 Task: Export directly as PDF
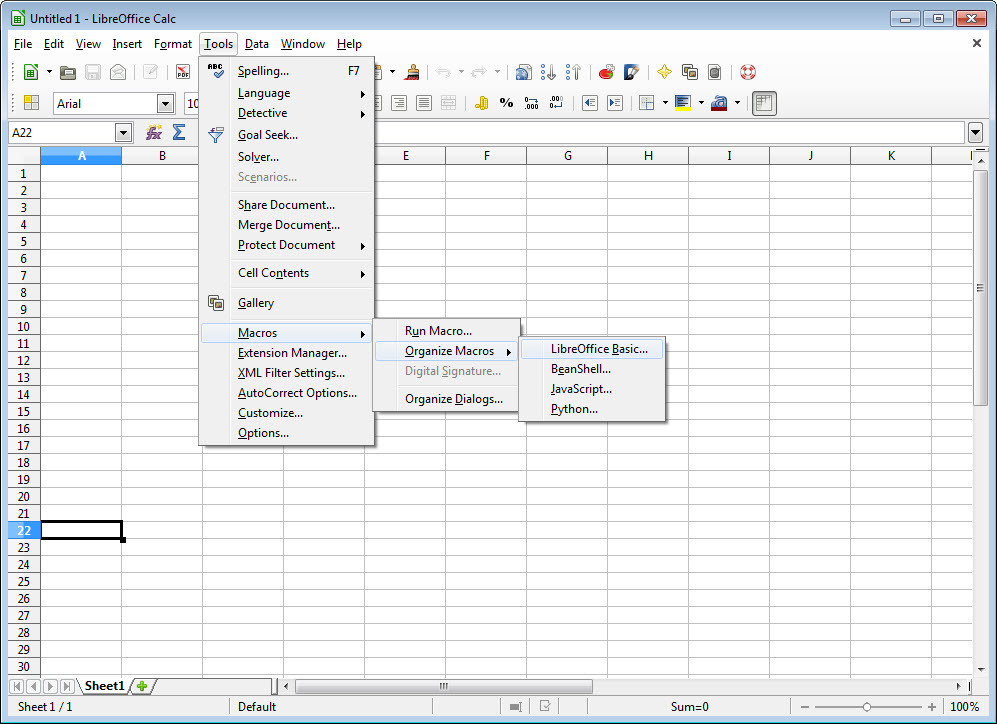click(183, 72)
